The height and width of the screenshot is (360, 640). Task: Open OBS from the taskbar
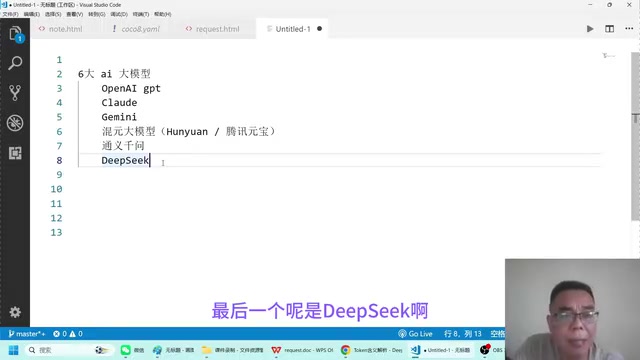[x=491, y=350]
